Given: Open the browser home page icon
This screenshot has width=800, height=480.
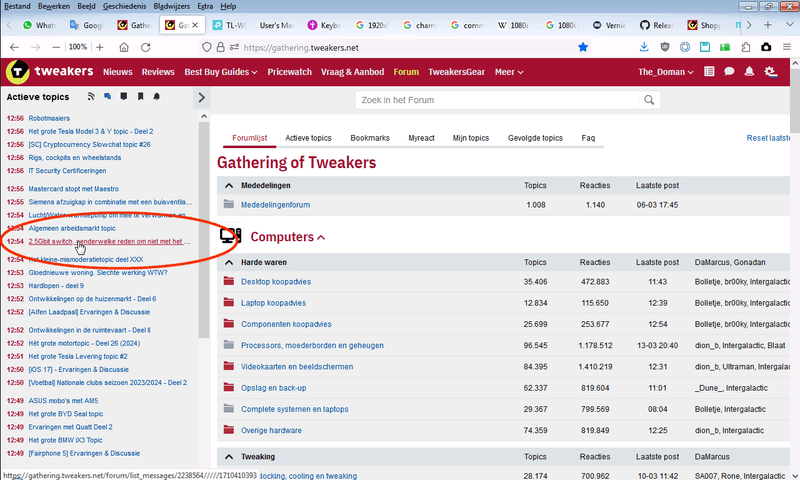Looking at the screenshot, I should pos(124,47).
